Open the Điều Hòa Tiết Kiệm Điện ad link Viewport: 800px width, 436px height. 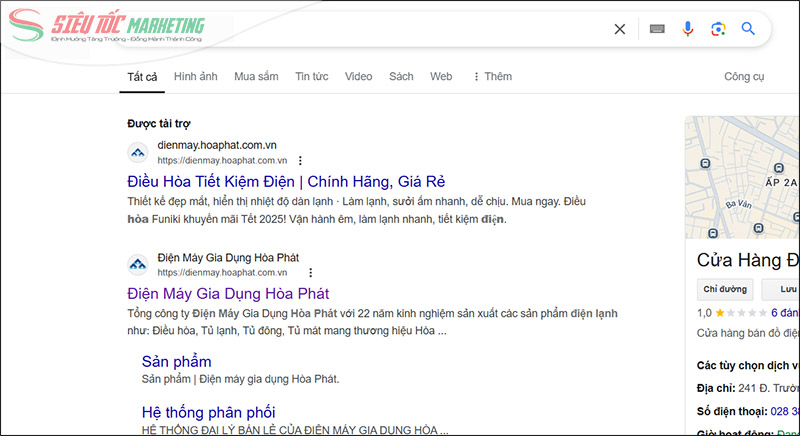pos(286,182)
